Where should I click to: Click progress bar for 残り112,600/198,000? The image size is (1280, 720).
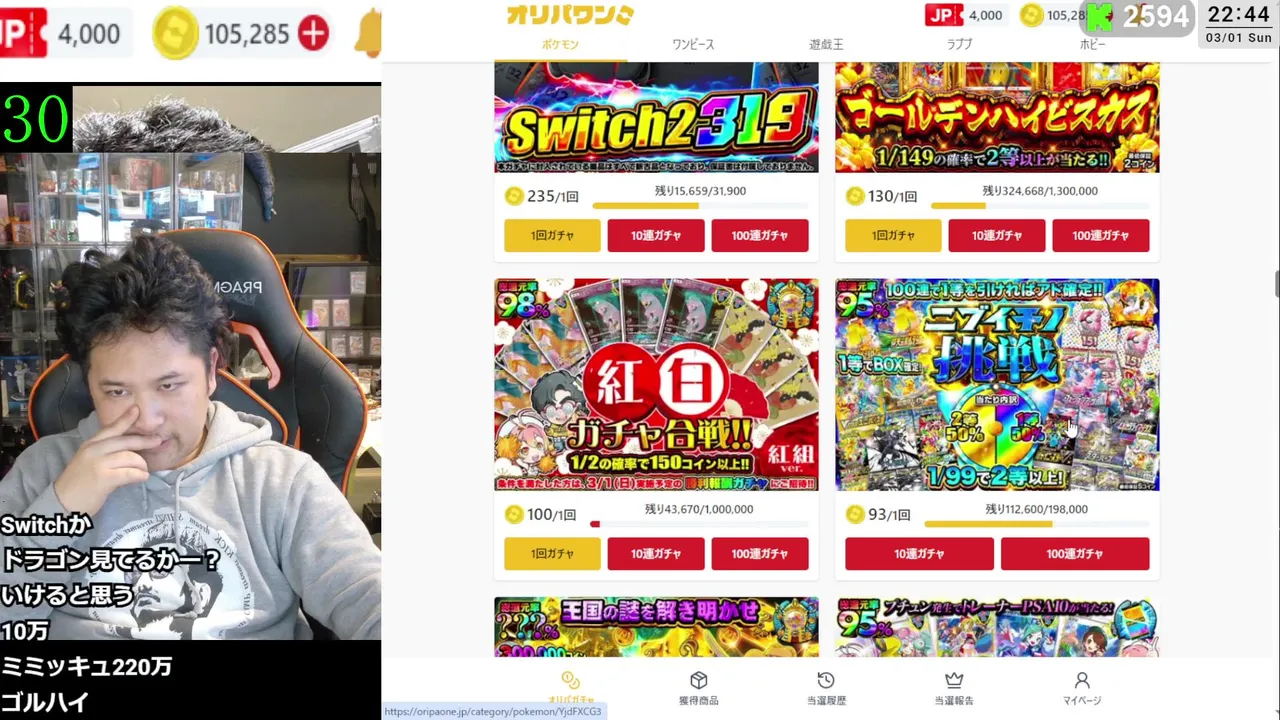[x=1036, y=524]
